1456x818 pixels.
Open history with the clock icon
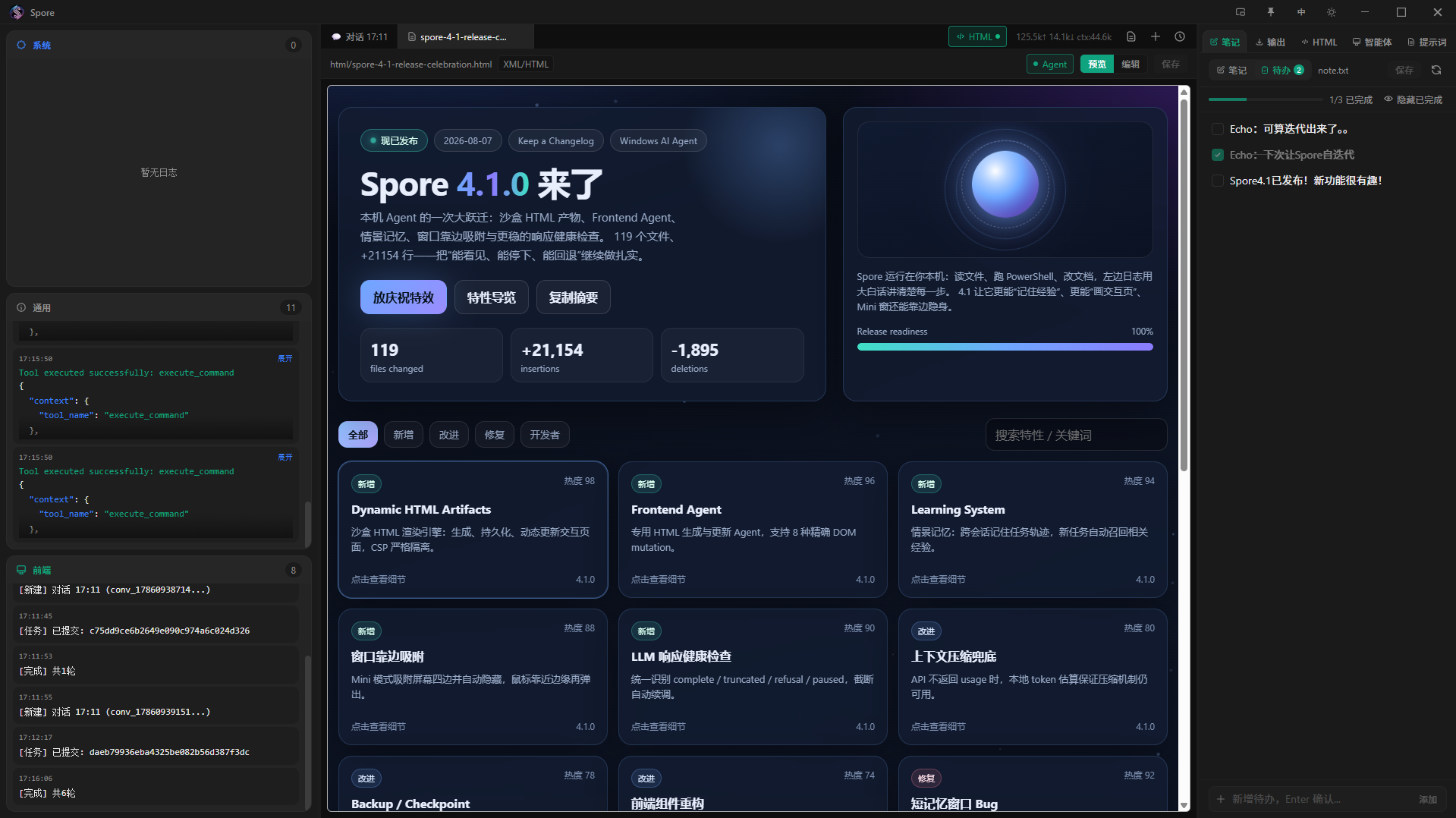pos(1180,36)
